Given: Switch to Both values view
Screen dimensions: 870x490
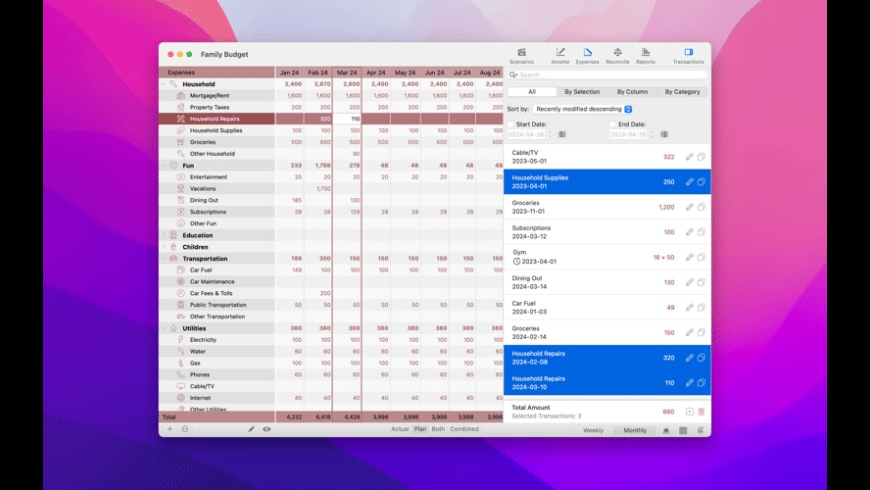Looking at the screenshot, I should tap(438, 429).
